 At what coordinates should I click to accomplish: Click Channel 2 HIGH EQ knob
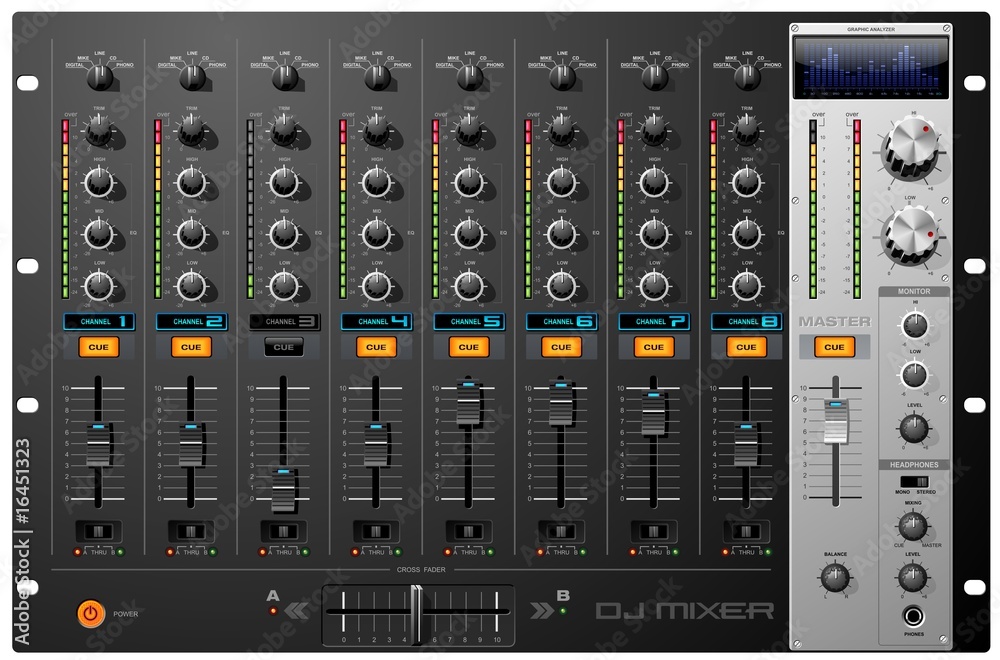click(x=191, y=182)
